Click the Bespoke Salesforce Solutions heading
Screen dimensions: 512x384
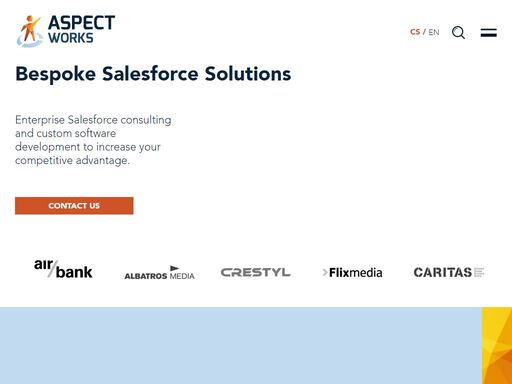coord(153,74)
